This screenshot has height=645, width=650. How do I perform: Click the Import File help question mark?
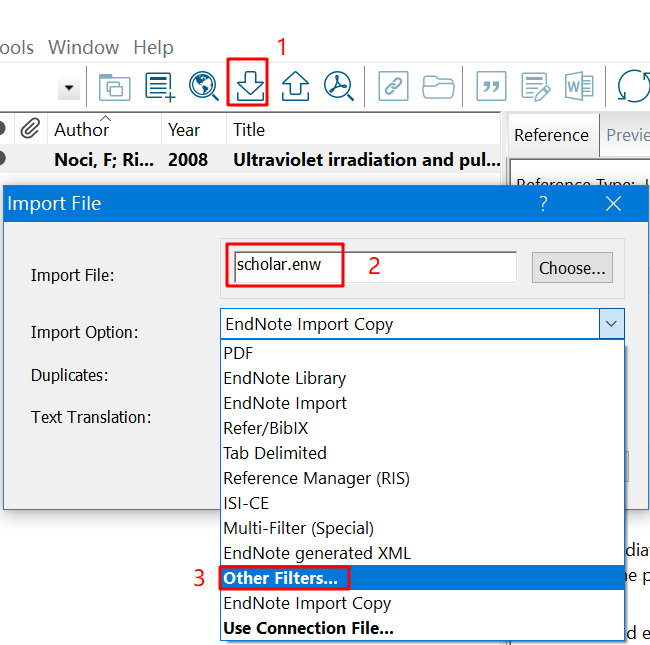coord(543,204)
